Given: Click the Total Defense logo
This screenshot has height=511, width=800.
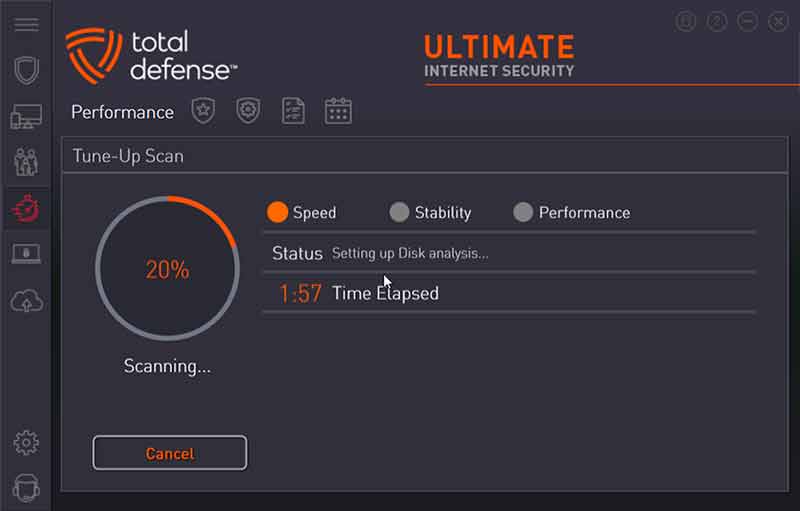Looking at the screenshot, I should pyautogui.click(x=151, y=55).
